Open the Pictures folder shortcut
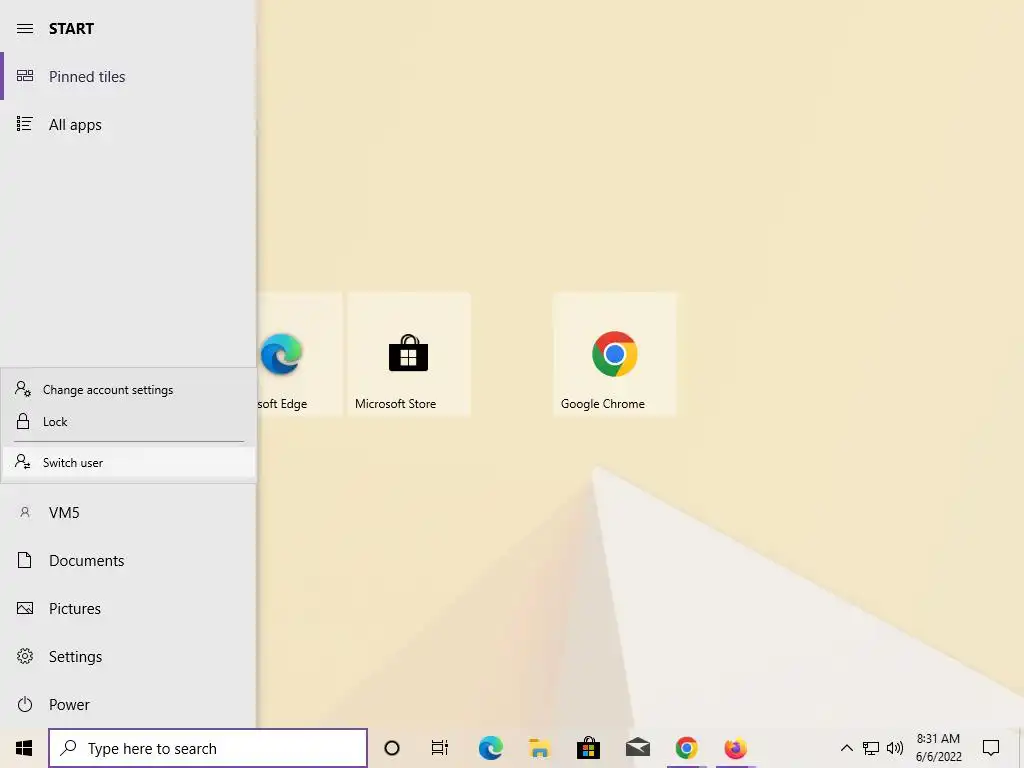 coord(128,609)
